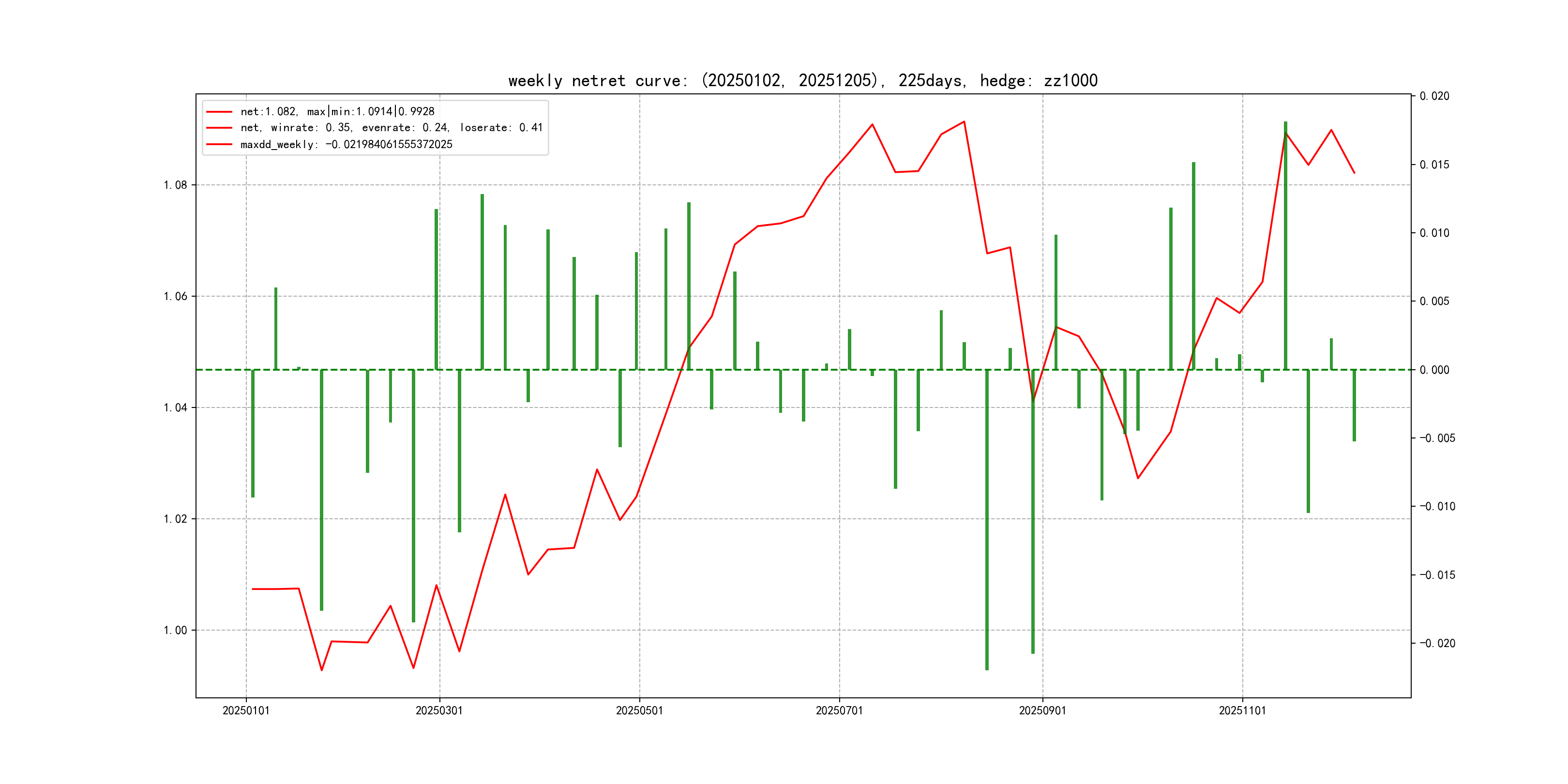Click x-axis date label 20250501

(x=639, y=710)
